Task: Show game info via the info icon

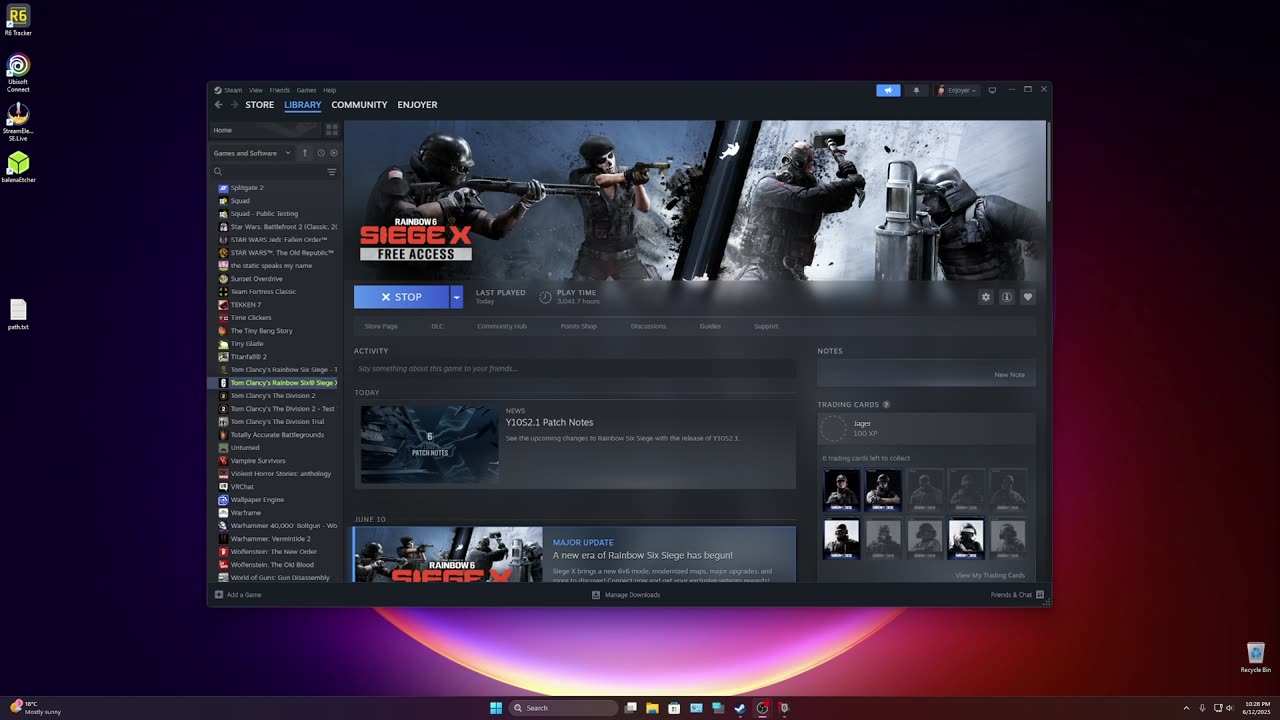Action: click(1006, 297)
